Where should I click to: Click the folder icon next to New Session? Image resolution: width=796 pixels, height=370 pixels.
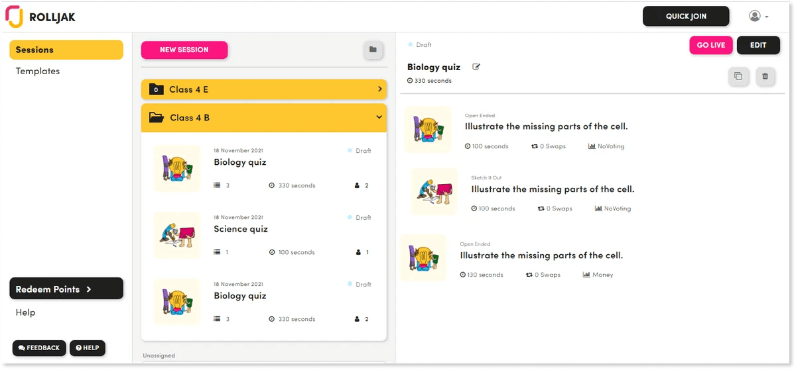[x=373, y=50]
